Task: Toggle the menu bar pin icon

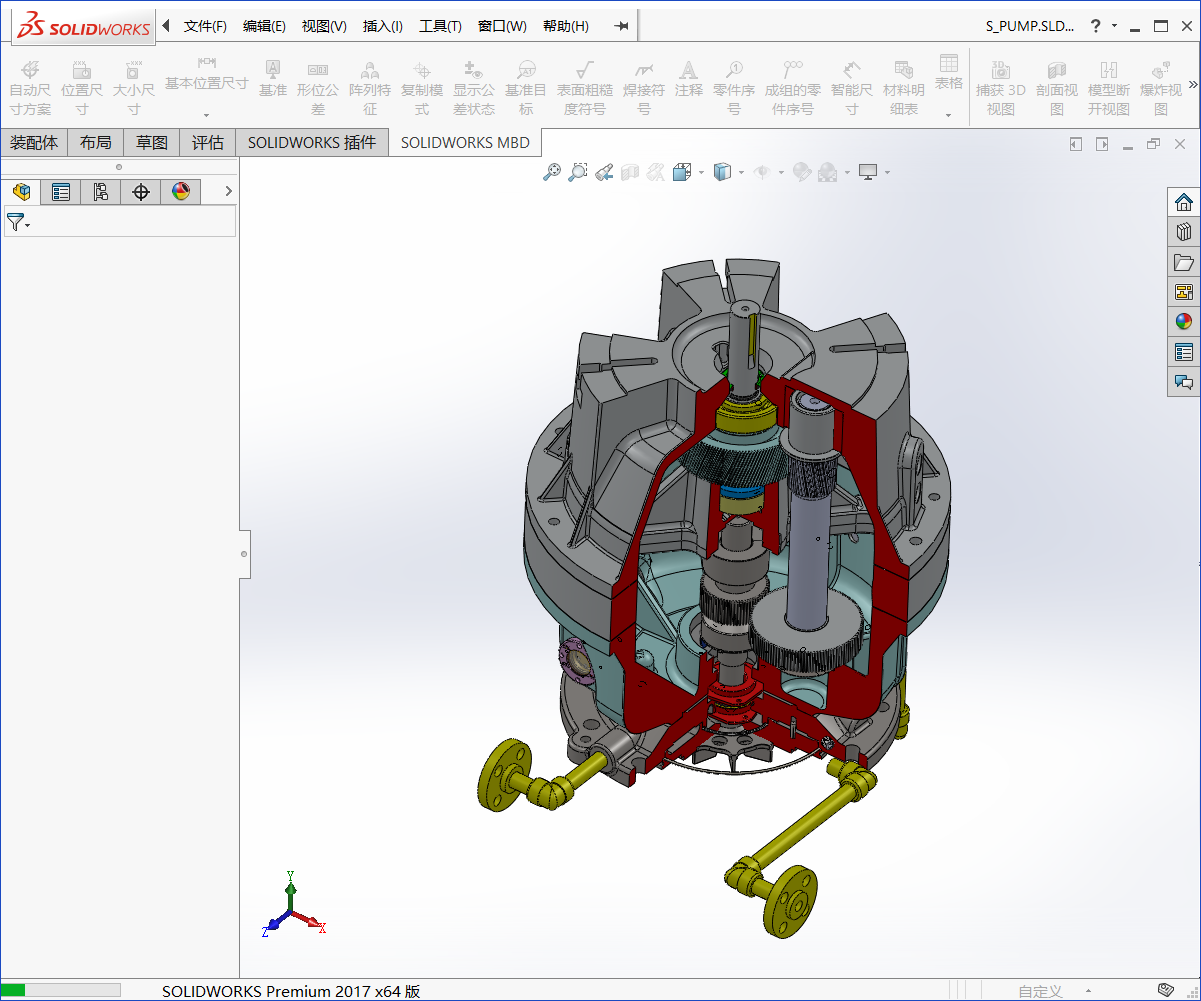Action: tap(621, 26)
